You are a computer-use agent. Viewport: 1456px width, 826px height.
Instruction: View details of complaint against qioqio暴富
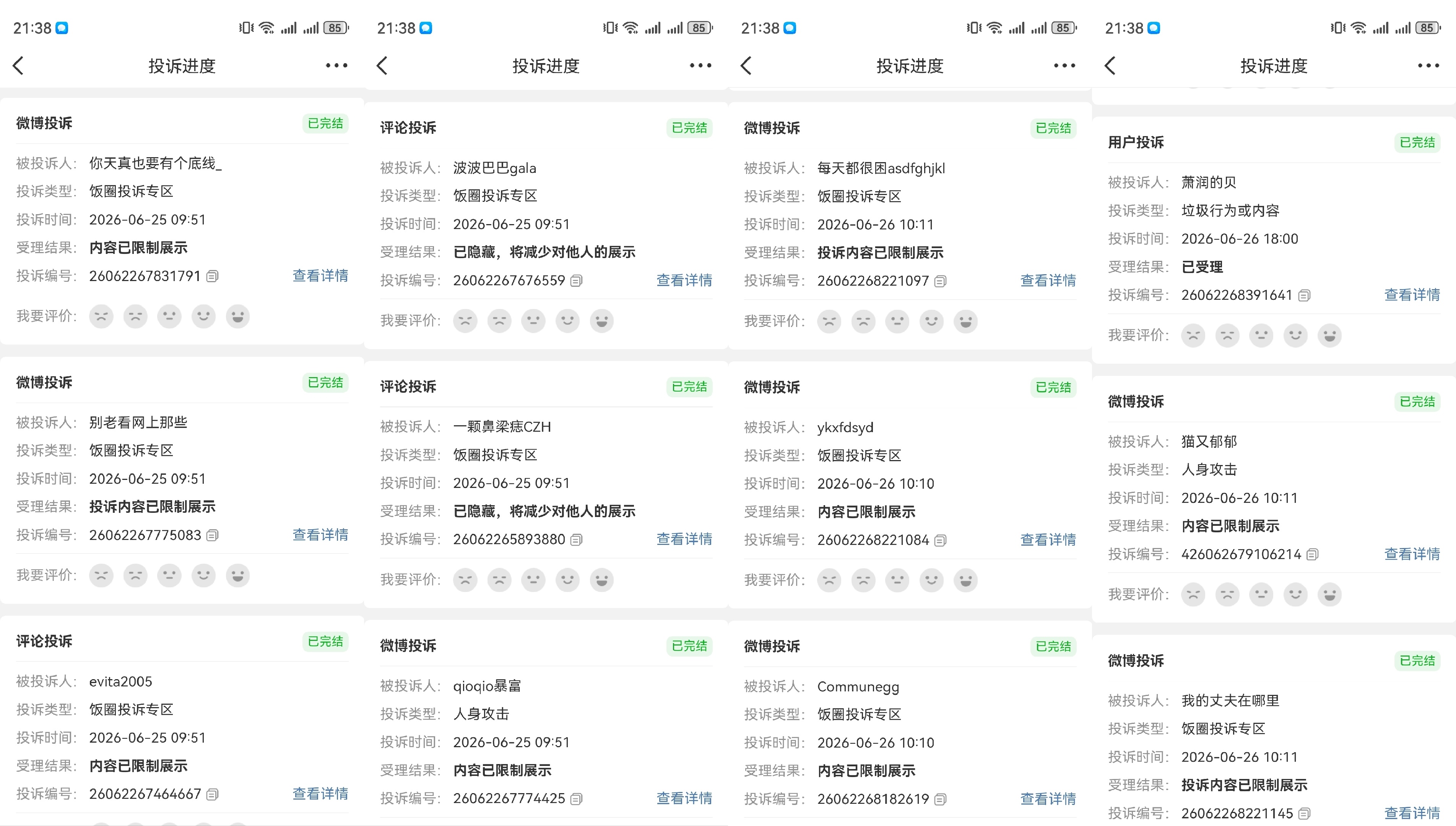pos(685,799)
